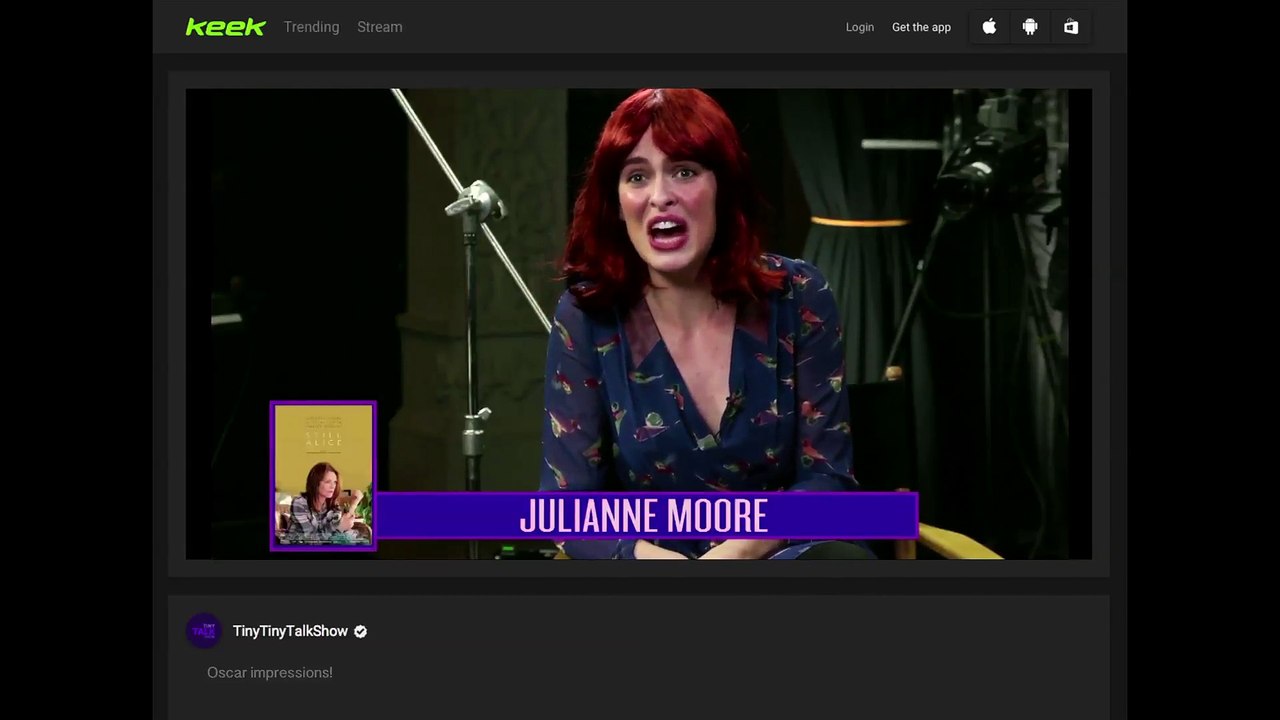Open the Apple app store icon

[989, 27]
